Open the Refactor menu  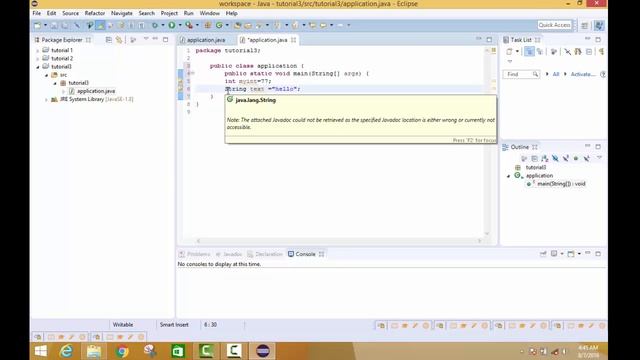pyautogui.click(x=95, y=13)
